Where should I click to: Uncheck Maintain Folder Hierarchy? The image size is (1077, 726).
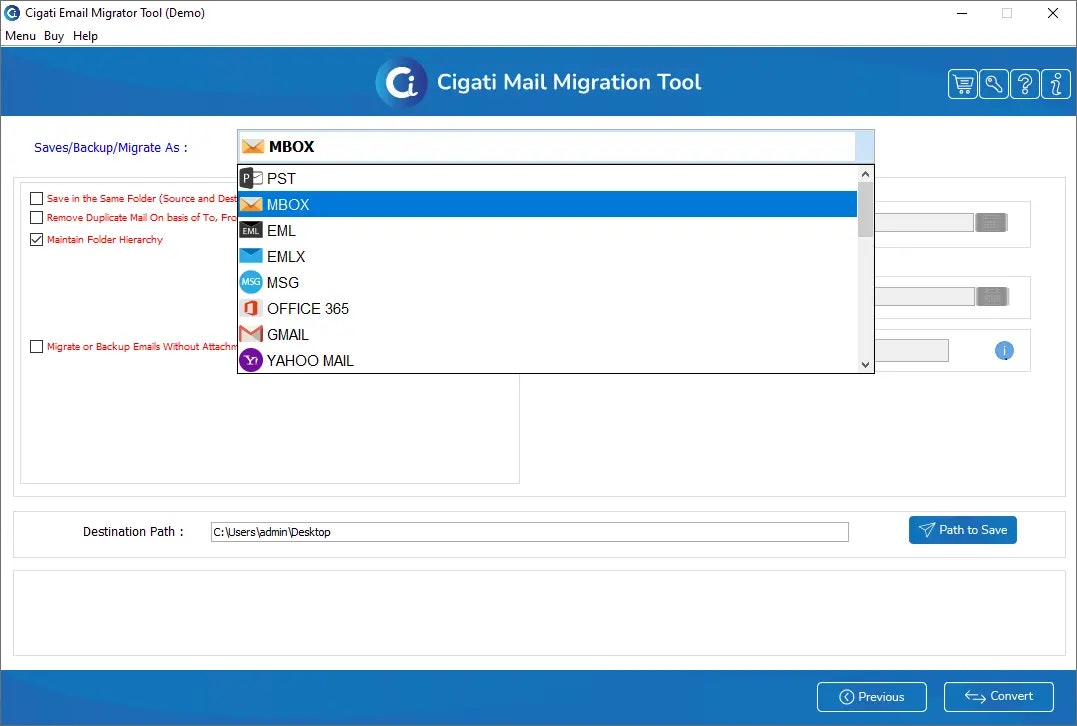(x=36, y=240)
